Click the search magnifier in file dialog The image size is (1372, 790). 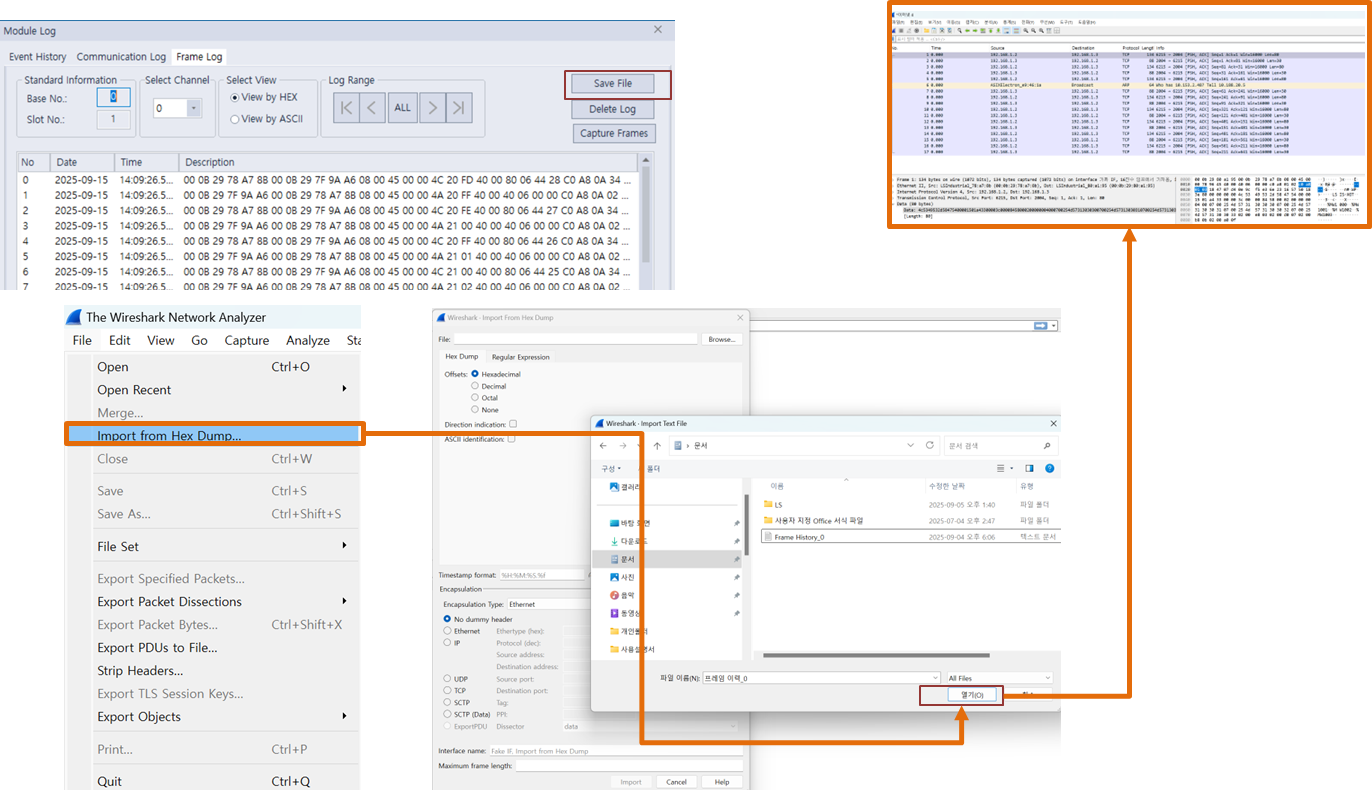click(x=1047, y=446)
